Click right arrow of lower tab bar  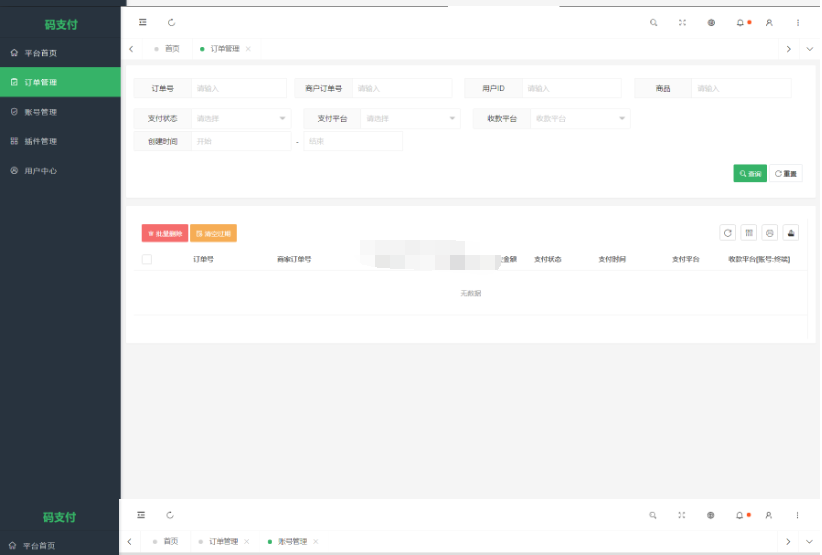coord(788,541)
